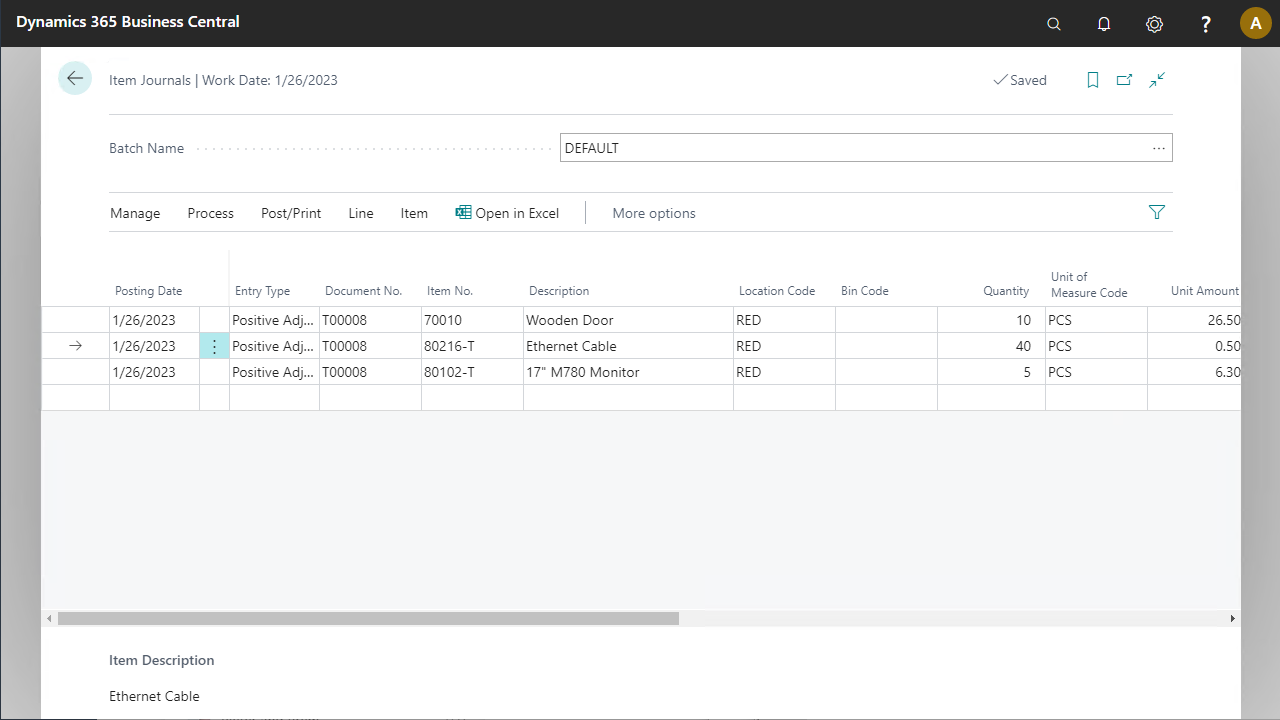Click the scrollbar right arrow
The width and height of the screenshot is (1280, 720).
click(1232, 619)
